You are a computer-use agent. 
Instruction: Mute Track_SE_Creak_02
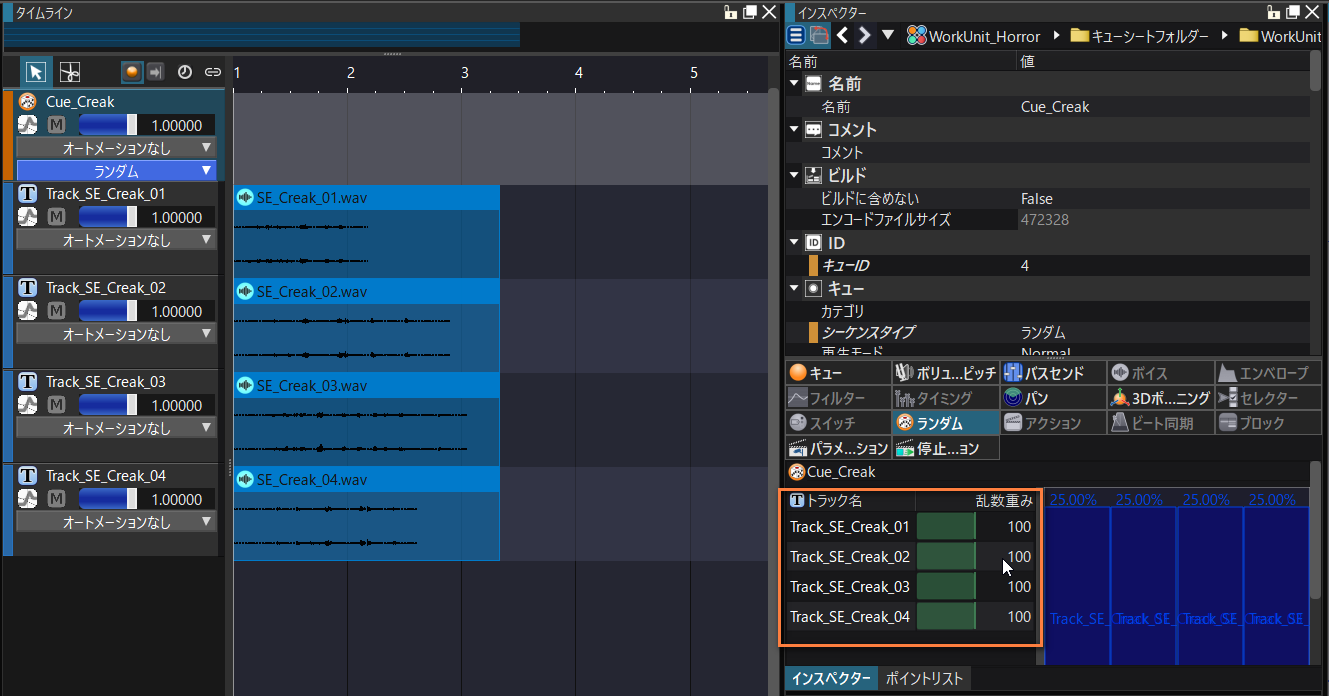pos(57,311)
